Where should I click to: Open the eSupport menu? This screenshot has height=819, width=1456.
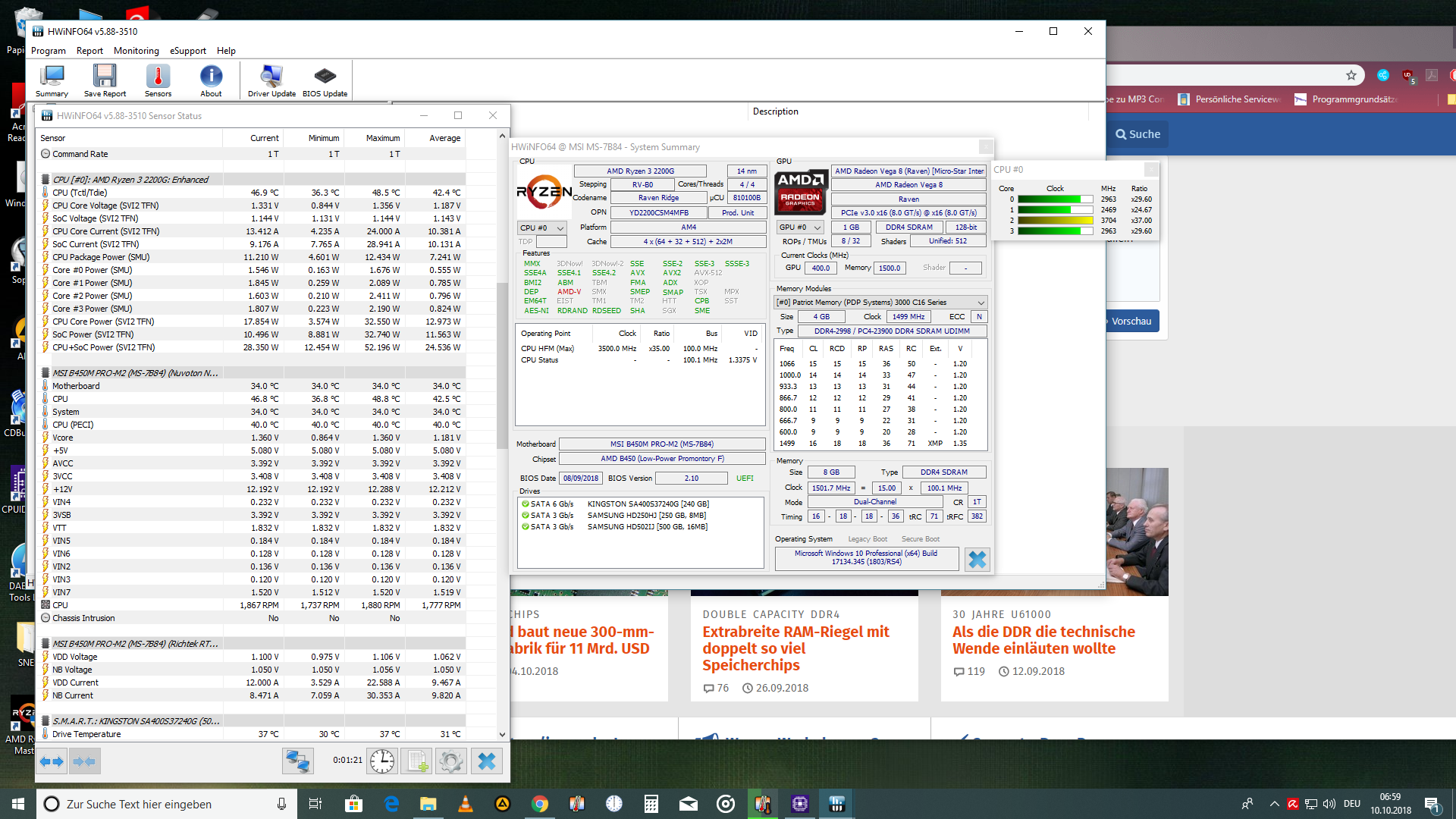pyautogui.click(x=187, y=51)
